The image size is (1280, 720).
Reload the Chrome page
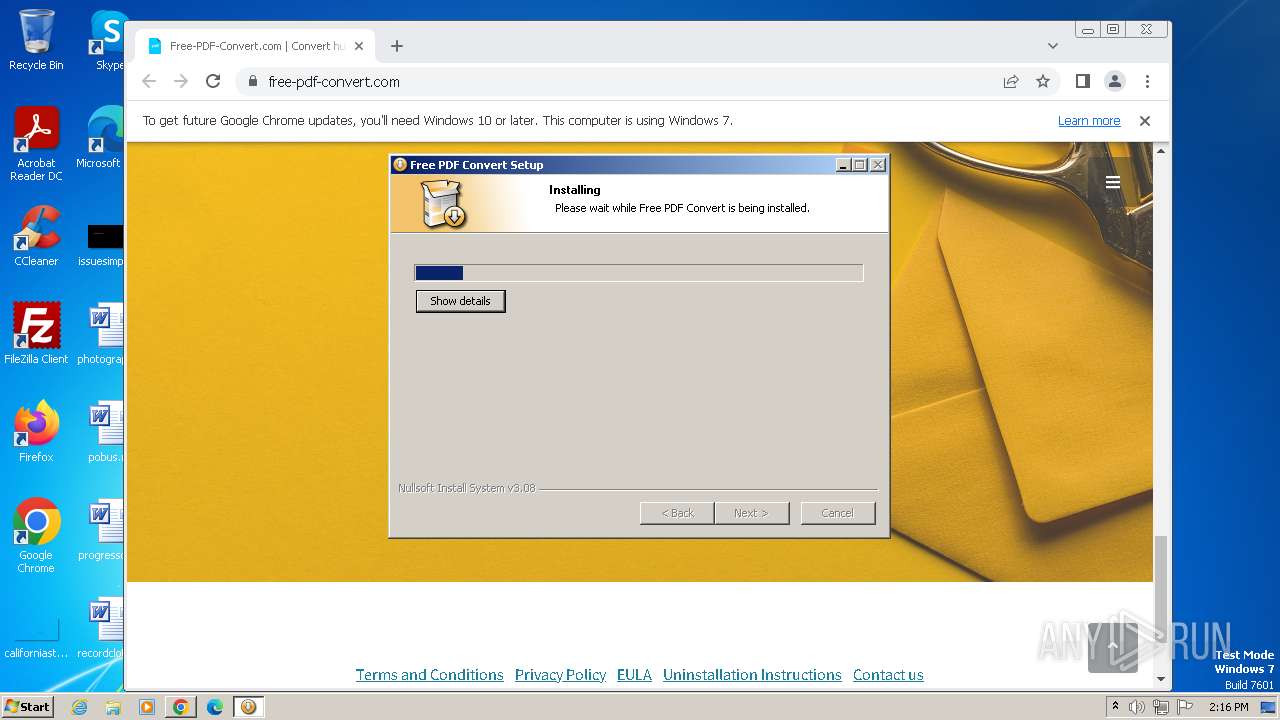213,82
